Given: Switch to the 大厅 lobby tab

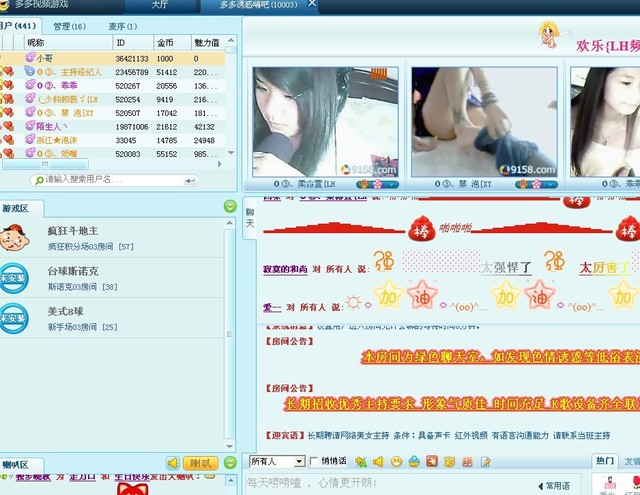Looking at the screenshot, I should (160, 5).
